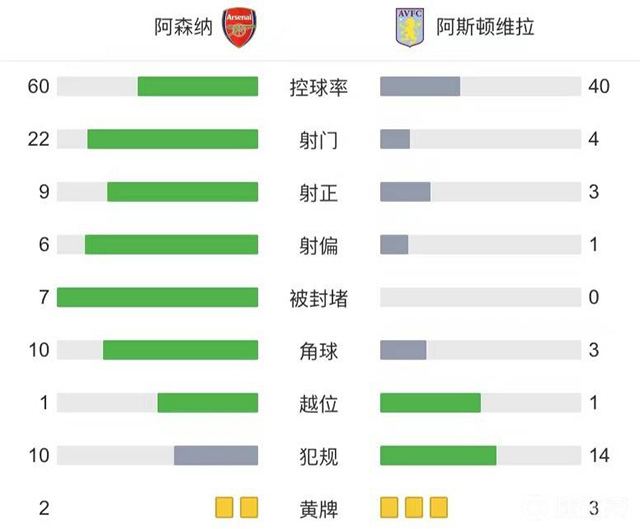Click the 被封堵 stat label
Viewport: 640px width, 529px height.
[x=319, y=297]
